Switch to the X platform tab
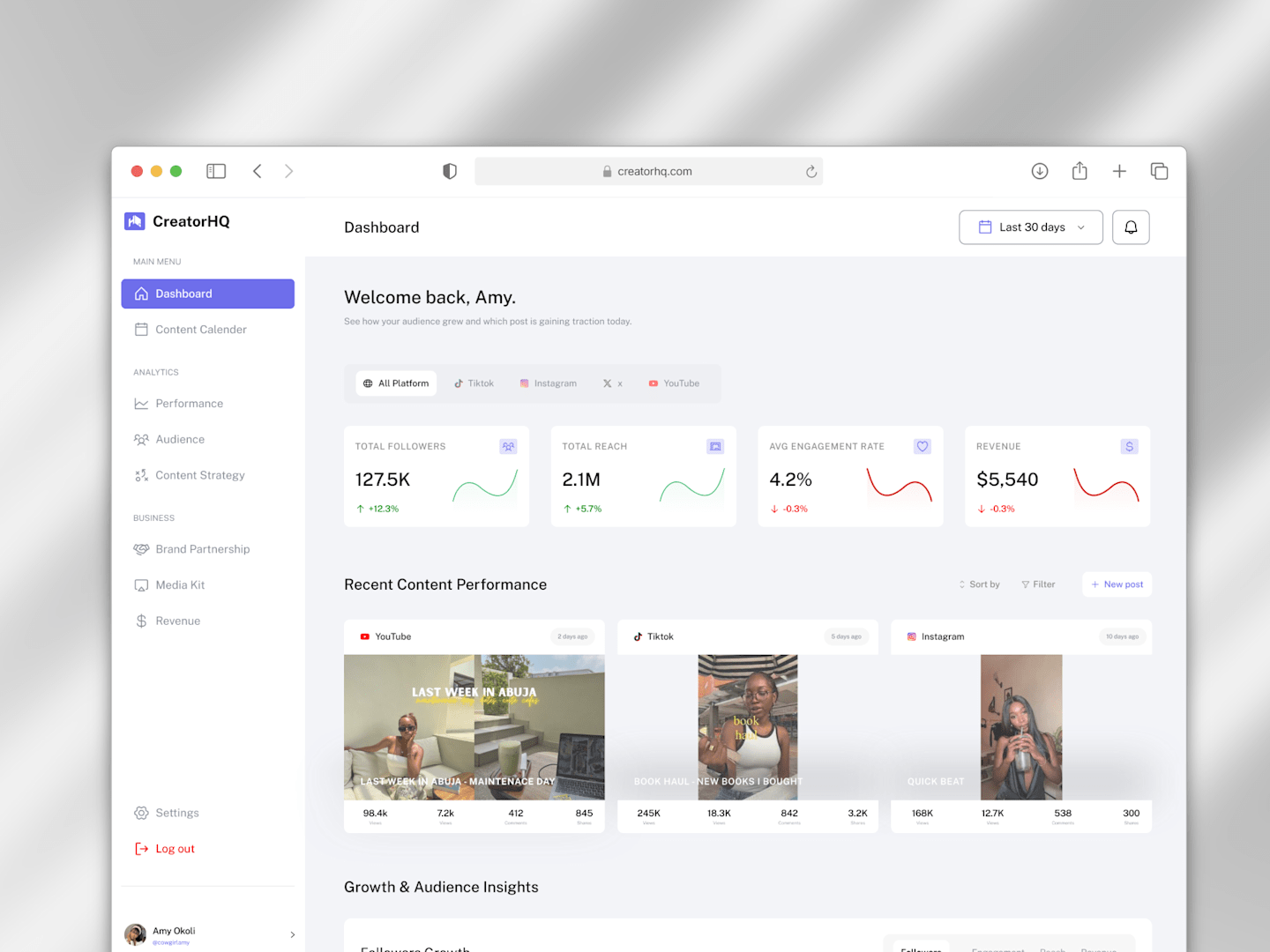The height and width of the screenshot is (952, 1270). point(613,383)
